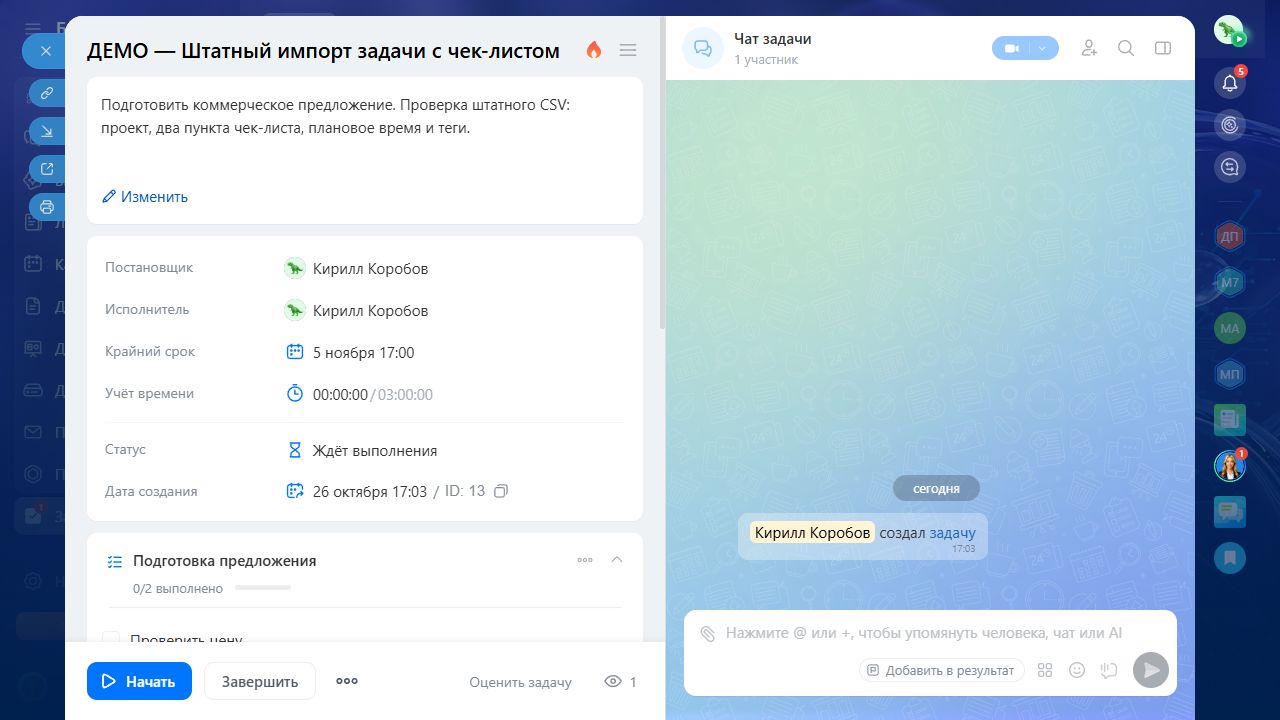
Task: Select creator Кирилл Коробов in Постановщик row
Action: point(357,268)
